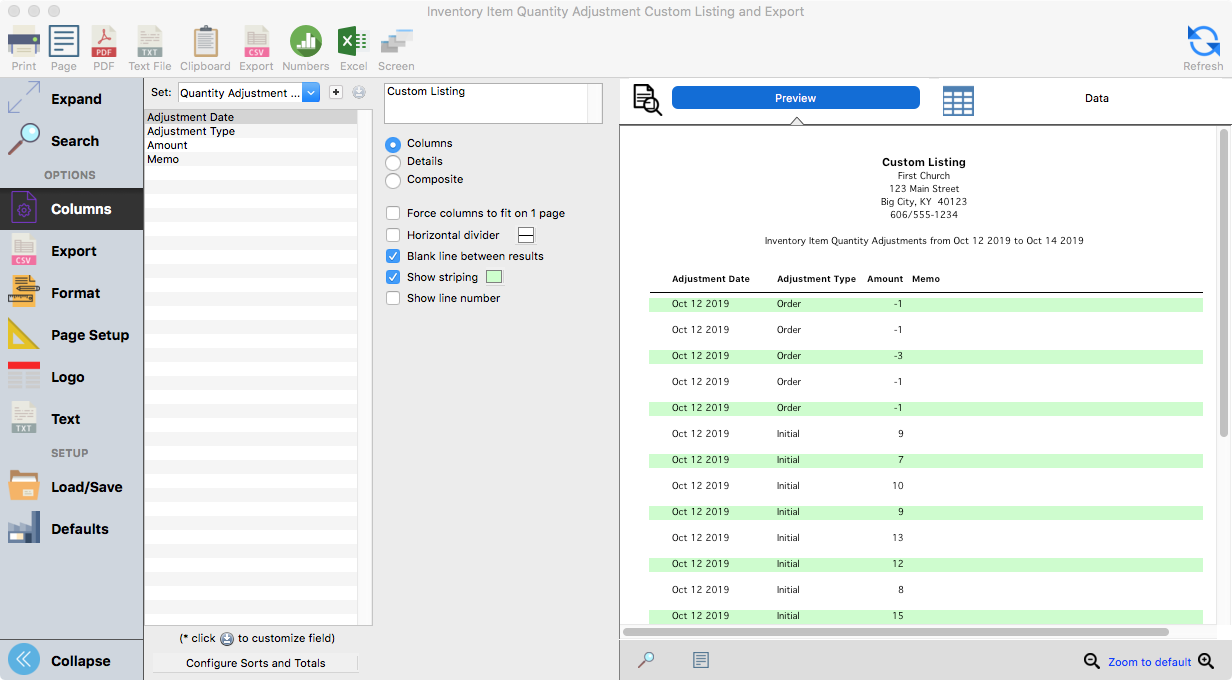This screenshot has width=1232, height=680.
Task: Select the Details radio button
Action: [393, 161]
